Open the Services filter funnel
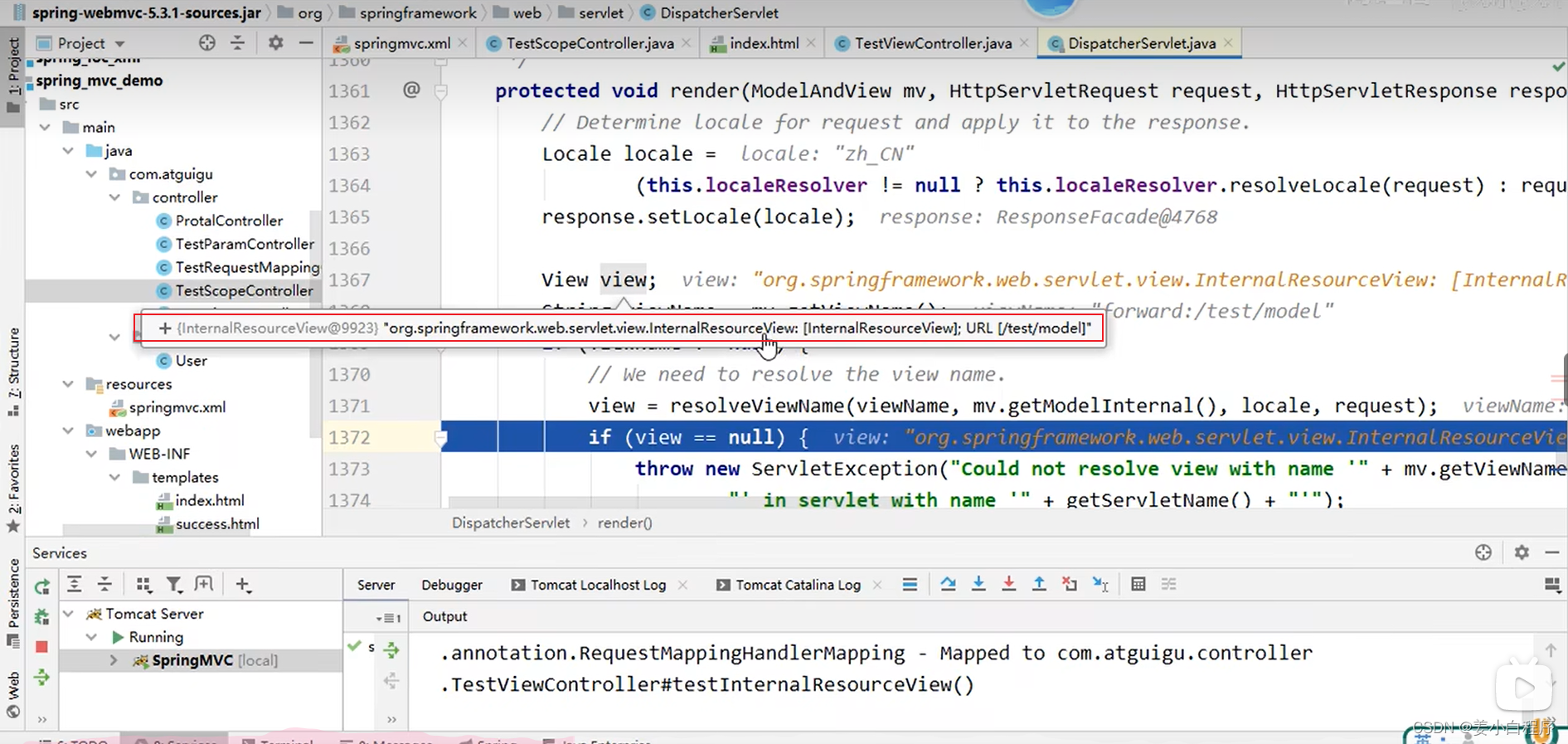 (174, 585)
